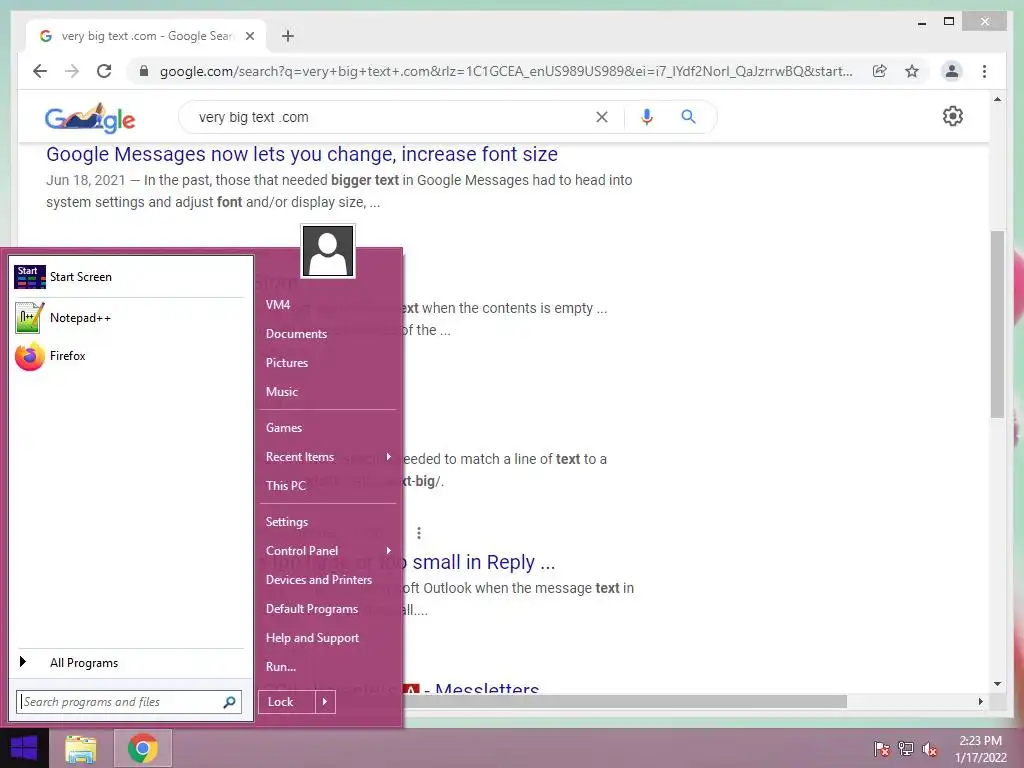Open a new Chrome tab
The image size is (1024, 768).
click(x=288, y=36)
